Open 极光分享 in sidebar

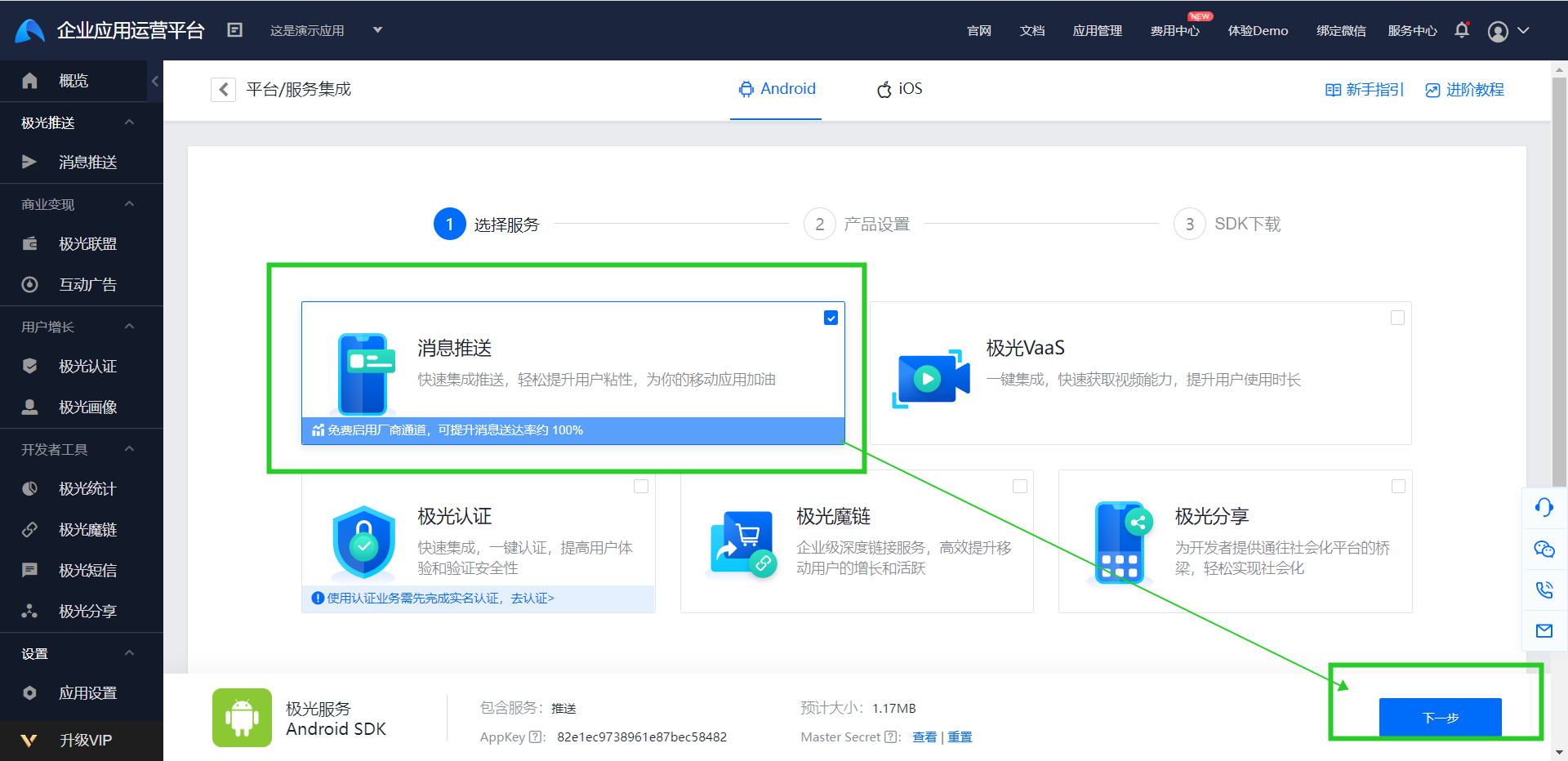pos(82,612)
